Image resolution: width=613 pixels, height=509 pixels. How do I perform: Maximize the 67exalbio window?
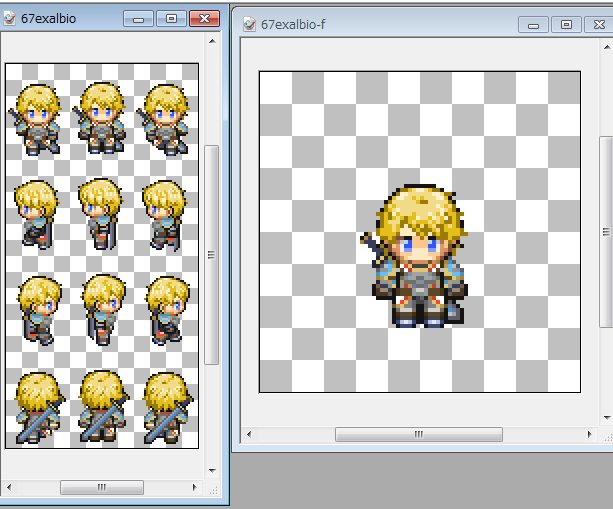click(x=171, y=18)
